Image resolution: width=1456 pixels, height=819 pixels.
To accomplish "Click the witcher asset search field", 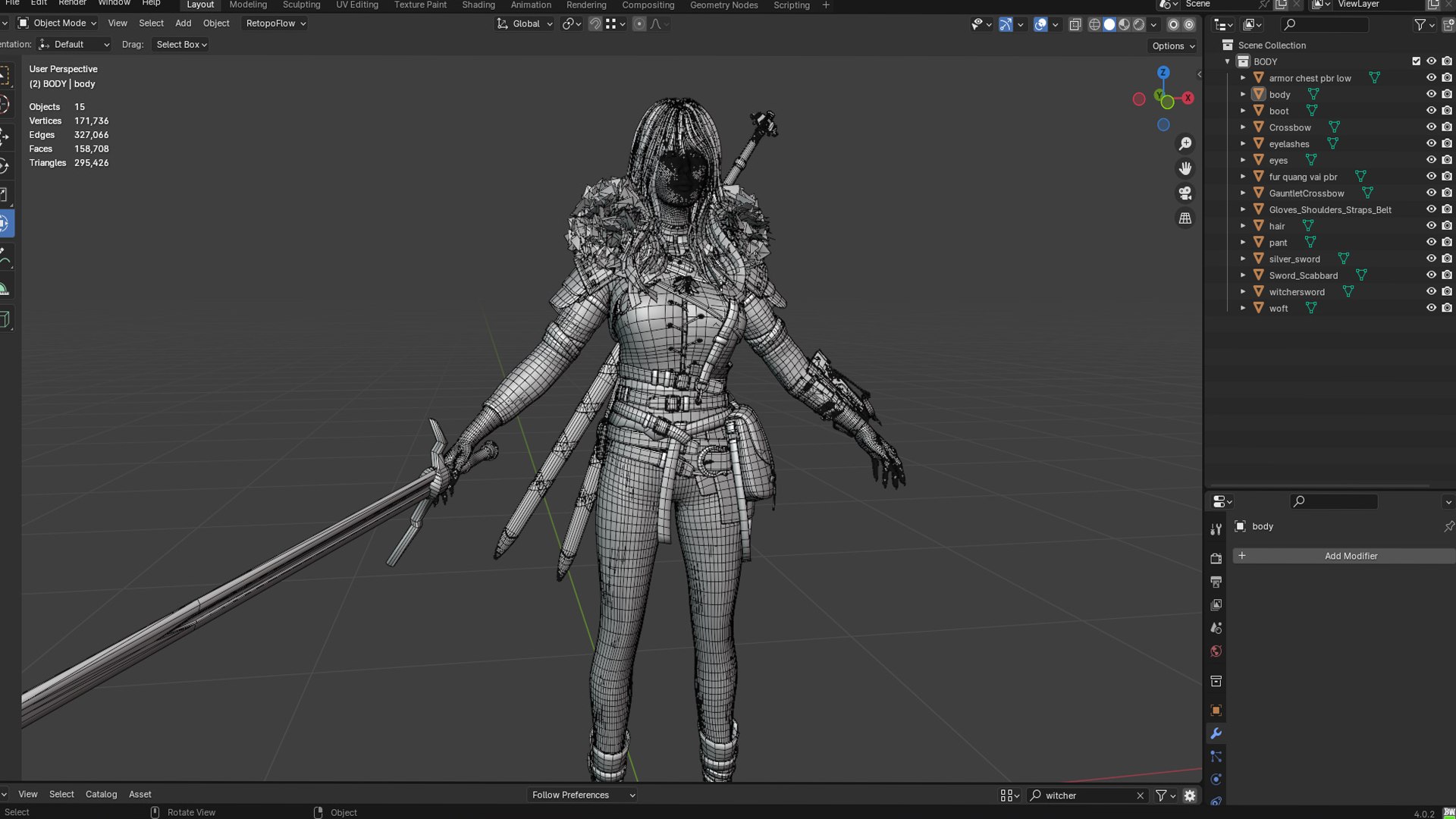I will [x=1086, y=795].
